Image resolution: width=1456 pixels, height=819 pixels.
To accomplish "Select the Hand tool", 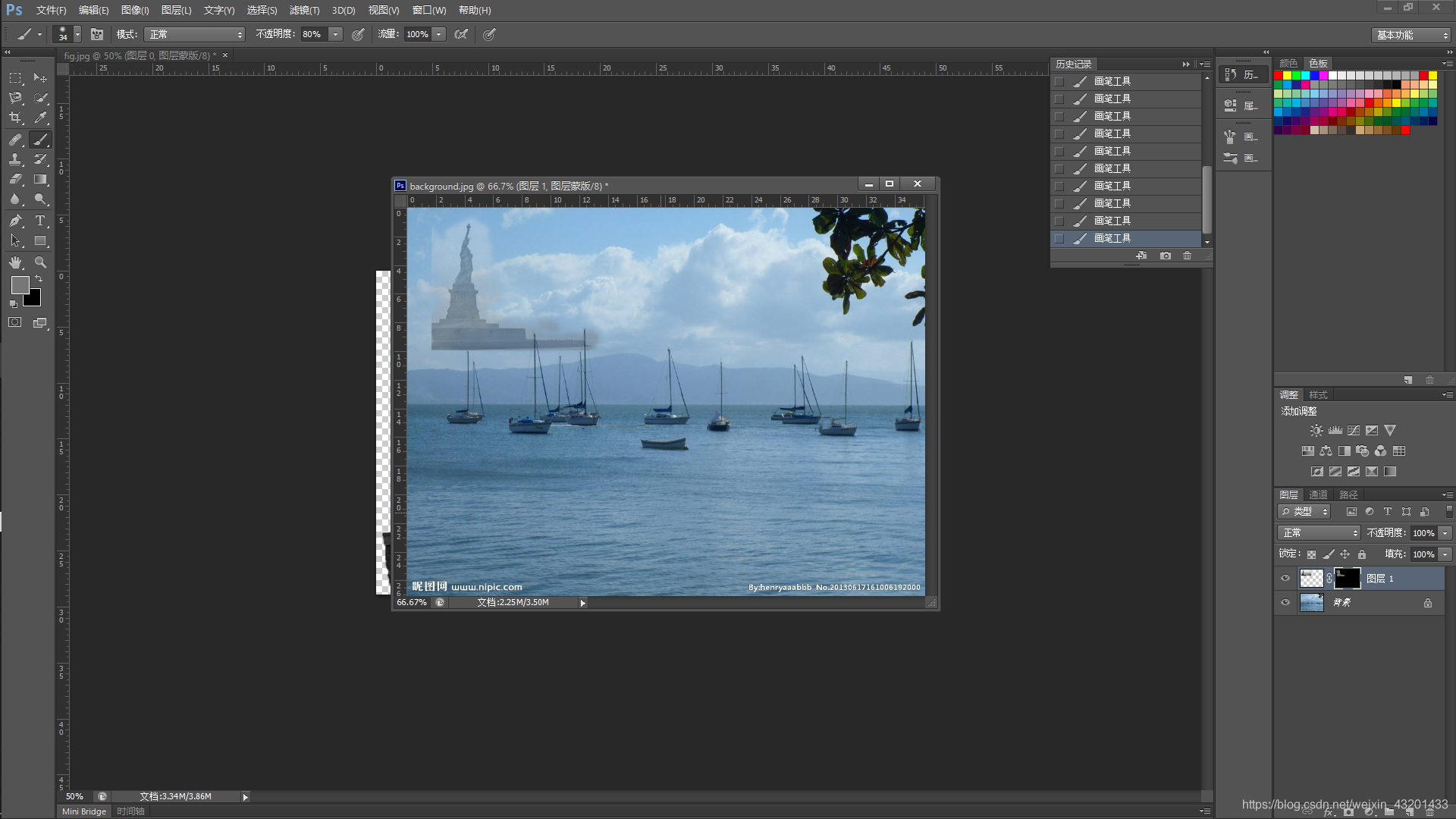I will point(15,262).
